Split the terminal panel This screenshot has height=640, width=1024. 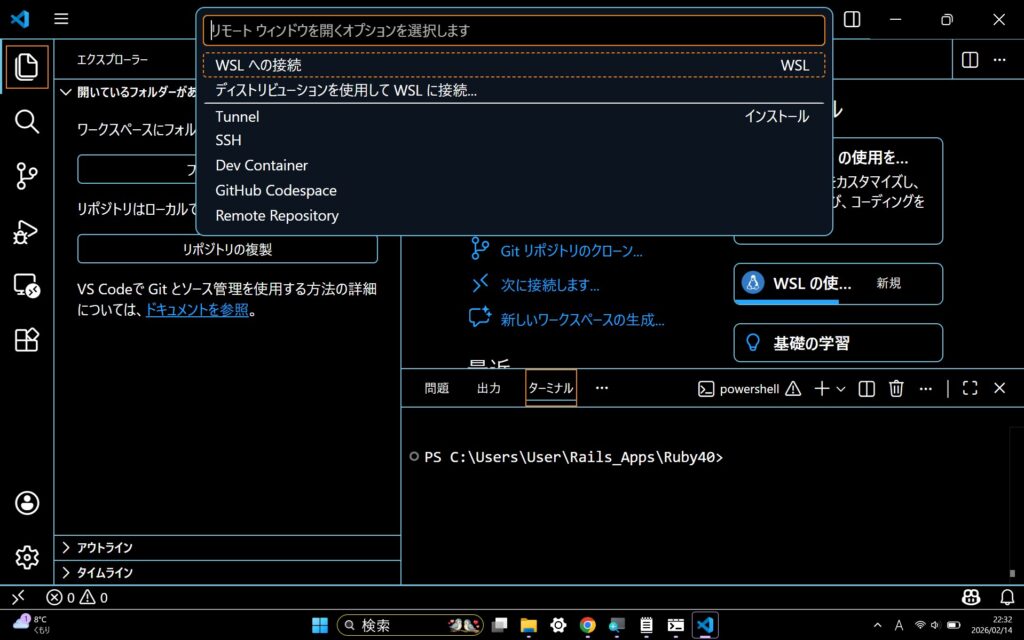tap(867, 388)
